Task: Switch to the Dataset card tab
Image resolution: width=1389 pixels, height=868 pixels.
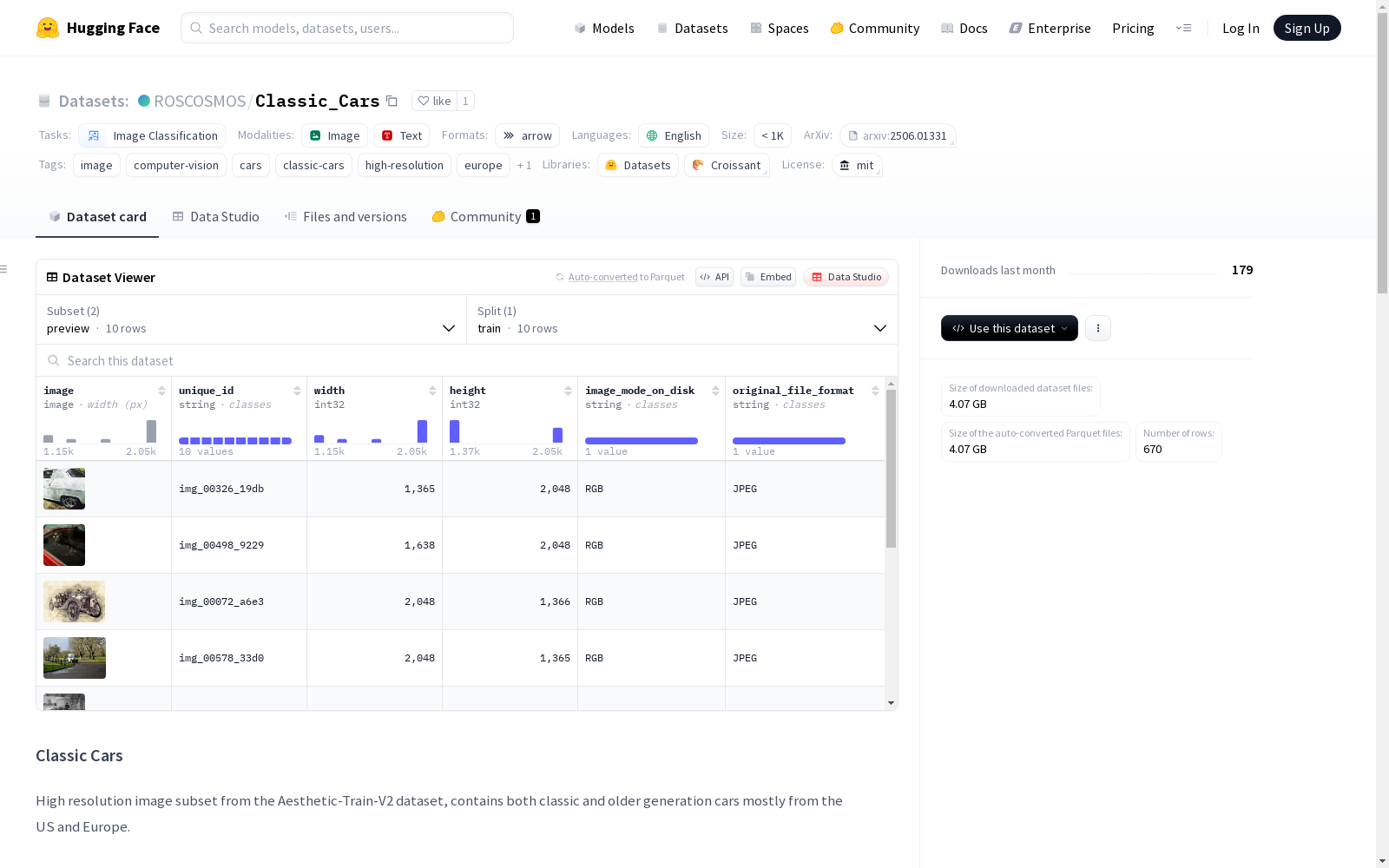Action: [97, 217]
